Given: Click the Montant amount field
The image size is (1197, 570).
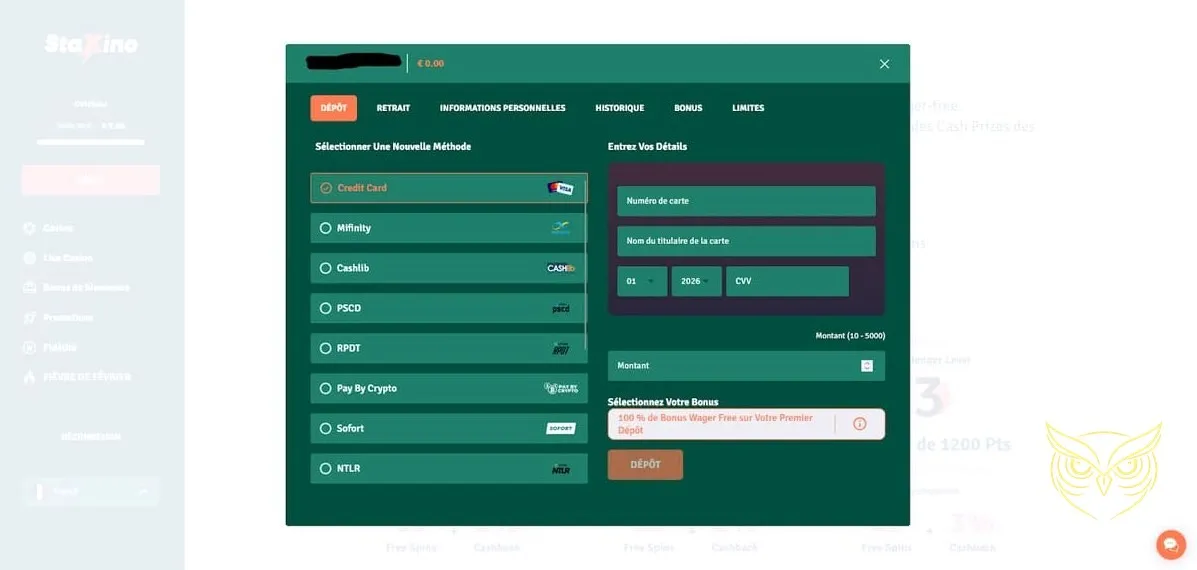Looking at the screenshot, I should click(746, 366).
